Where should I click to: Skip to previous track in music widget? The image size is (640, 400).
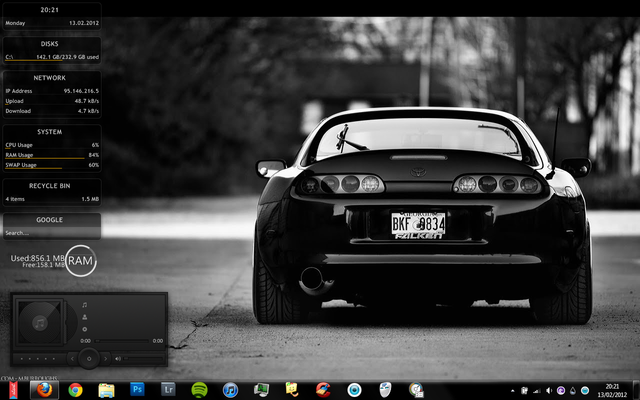(72, 359)
